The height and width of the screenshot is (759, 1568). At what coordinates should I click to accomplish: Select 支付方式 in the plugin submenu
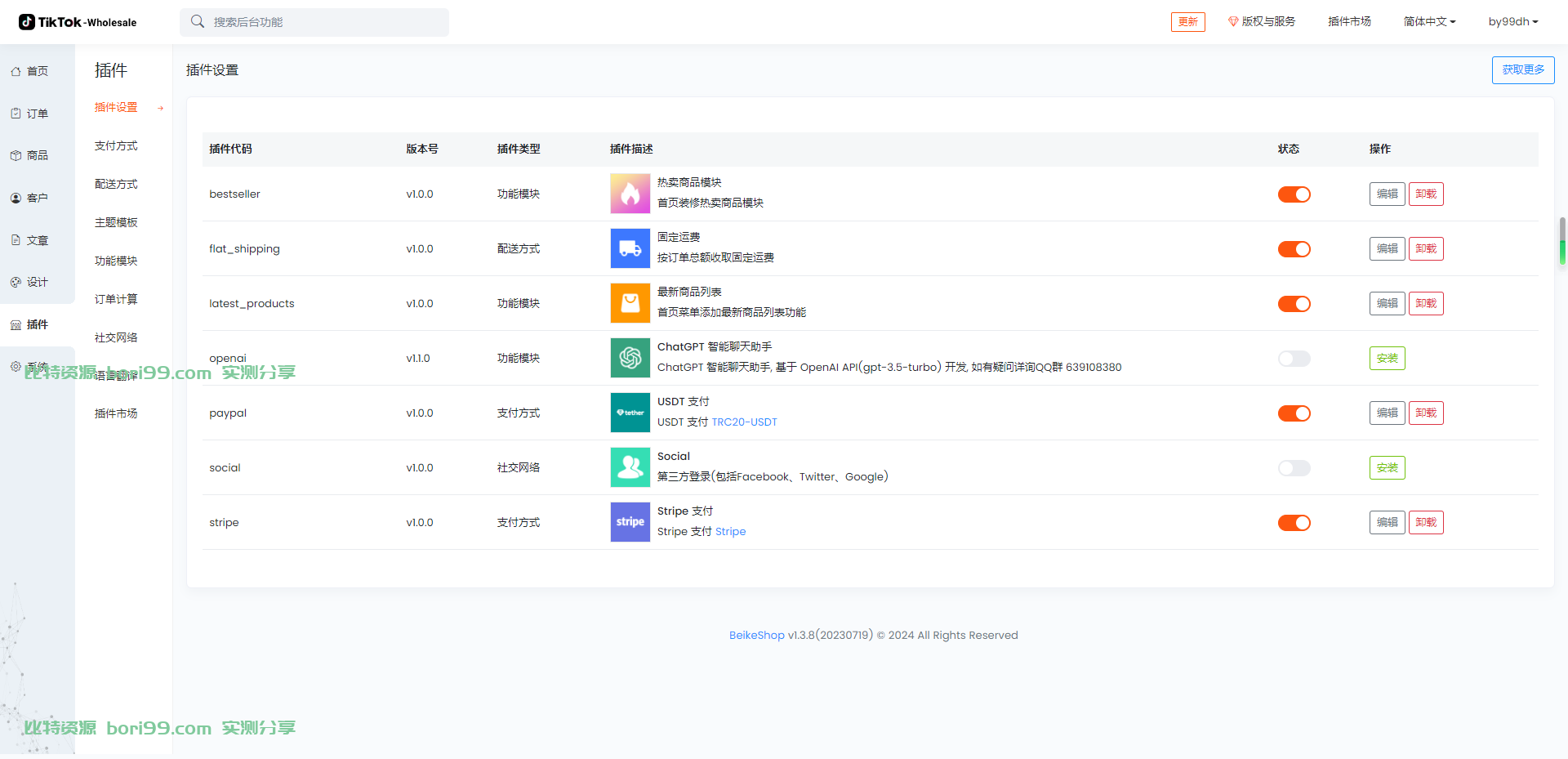[x=116, y=145]
